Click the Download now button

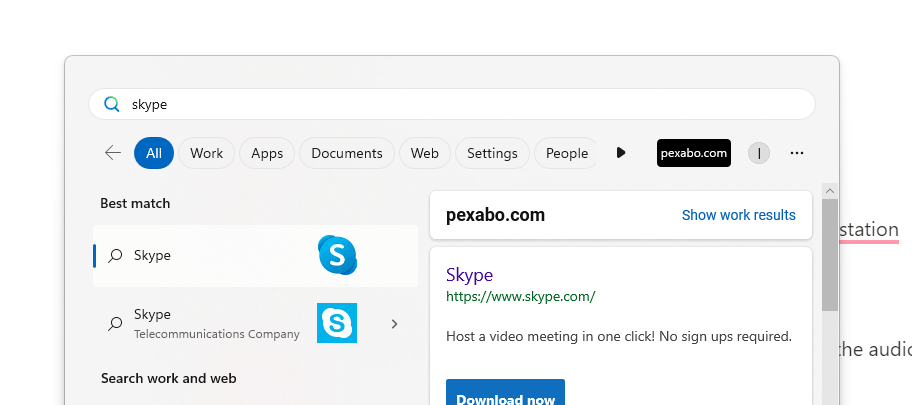coord(505,392)
